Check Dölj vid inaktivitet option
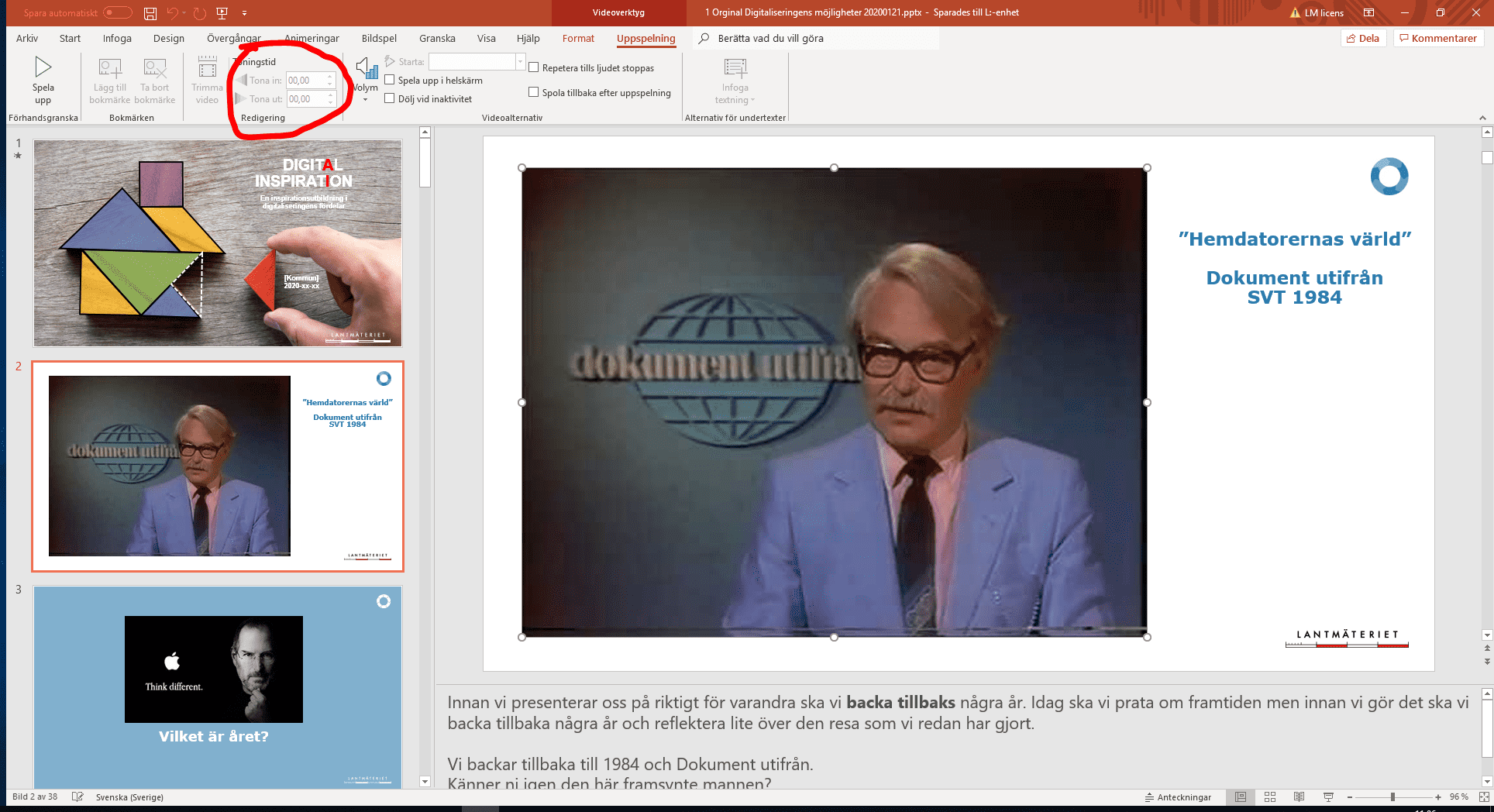The width and height of the screenshot is (1494, 812). [390, 98]
